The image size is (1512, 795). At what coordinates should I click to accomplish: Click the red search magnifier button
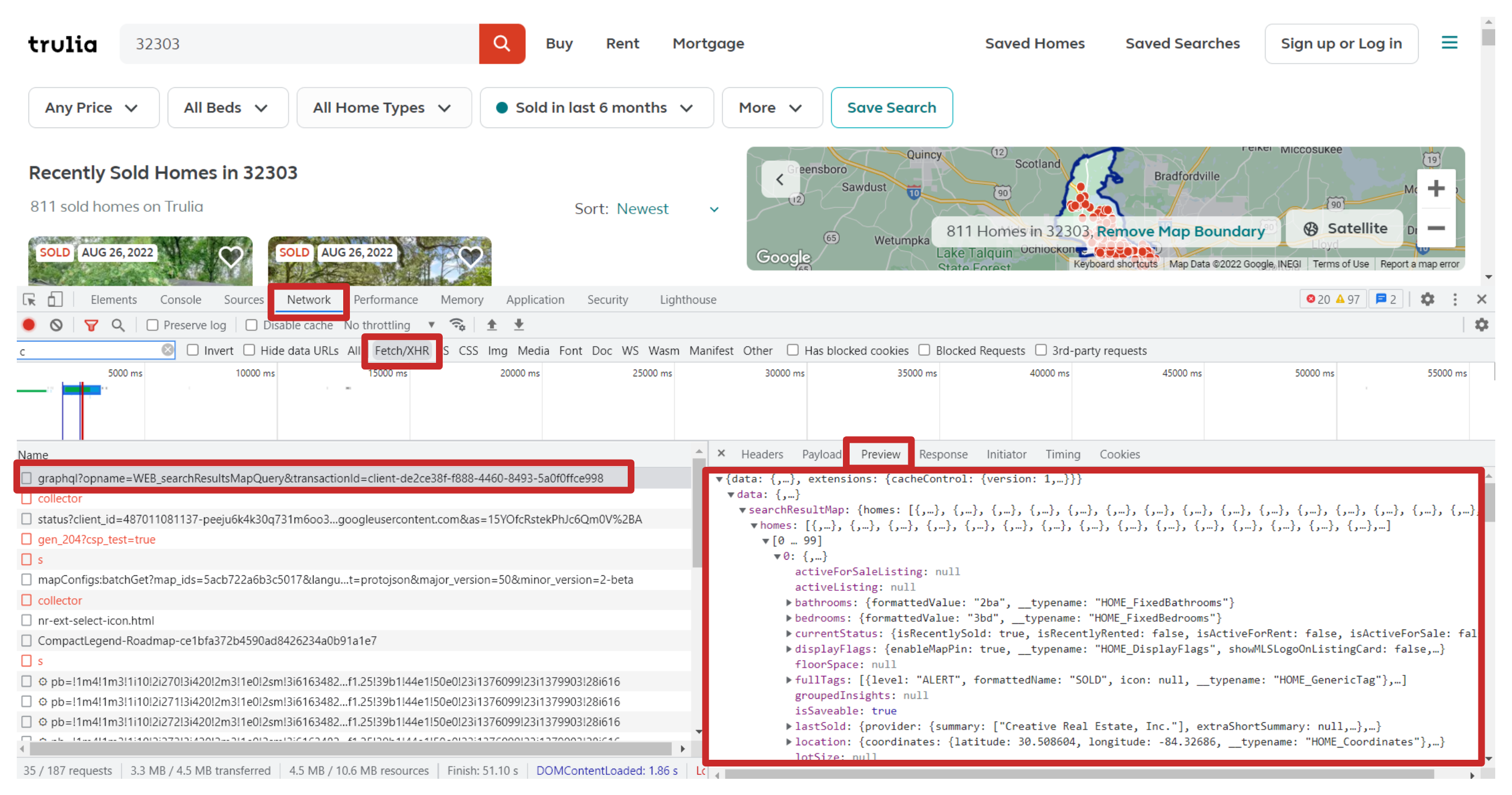coord(501,44)
